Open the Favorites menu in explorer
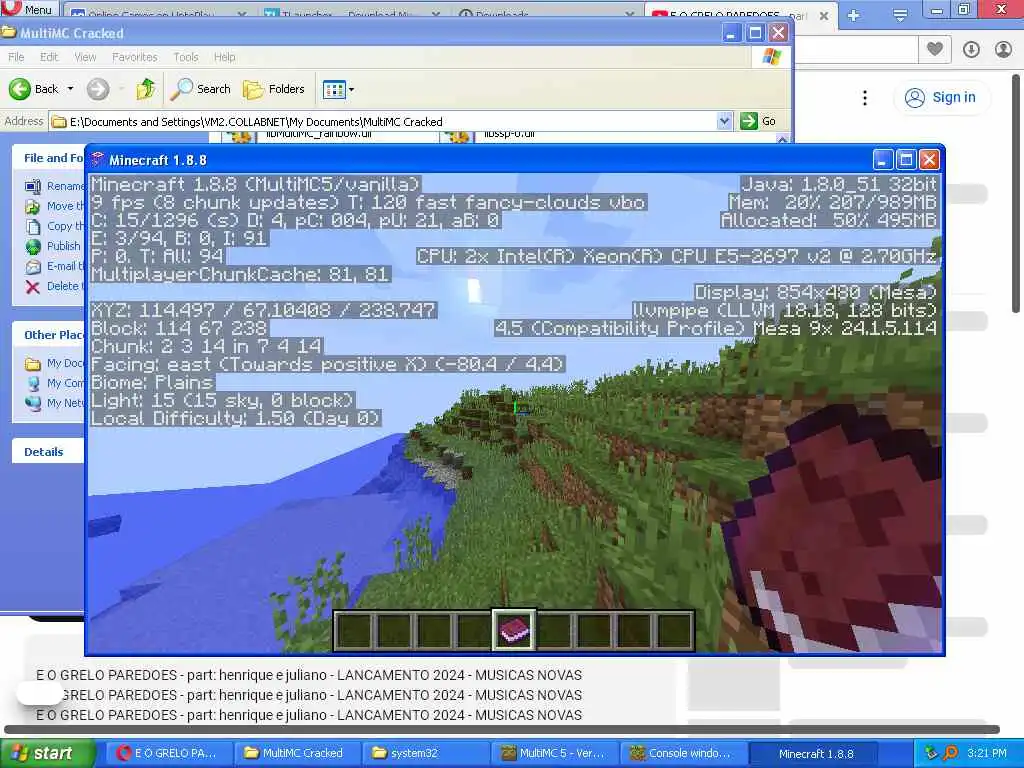 (135, 57)
